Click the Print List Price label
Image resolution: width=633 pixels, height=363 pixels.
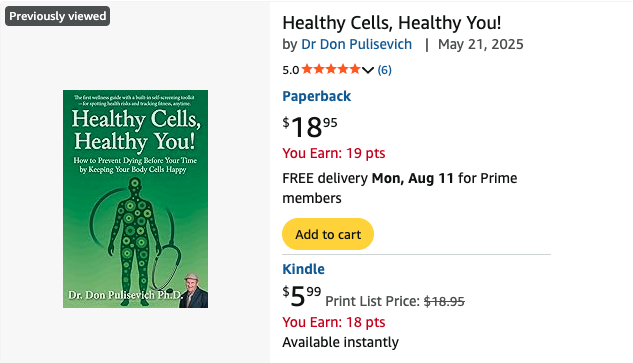[373, 301]
